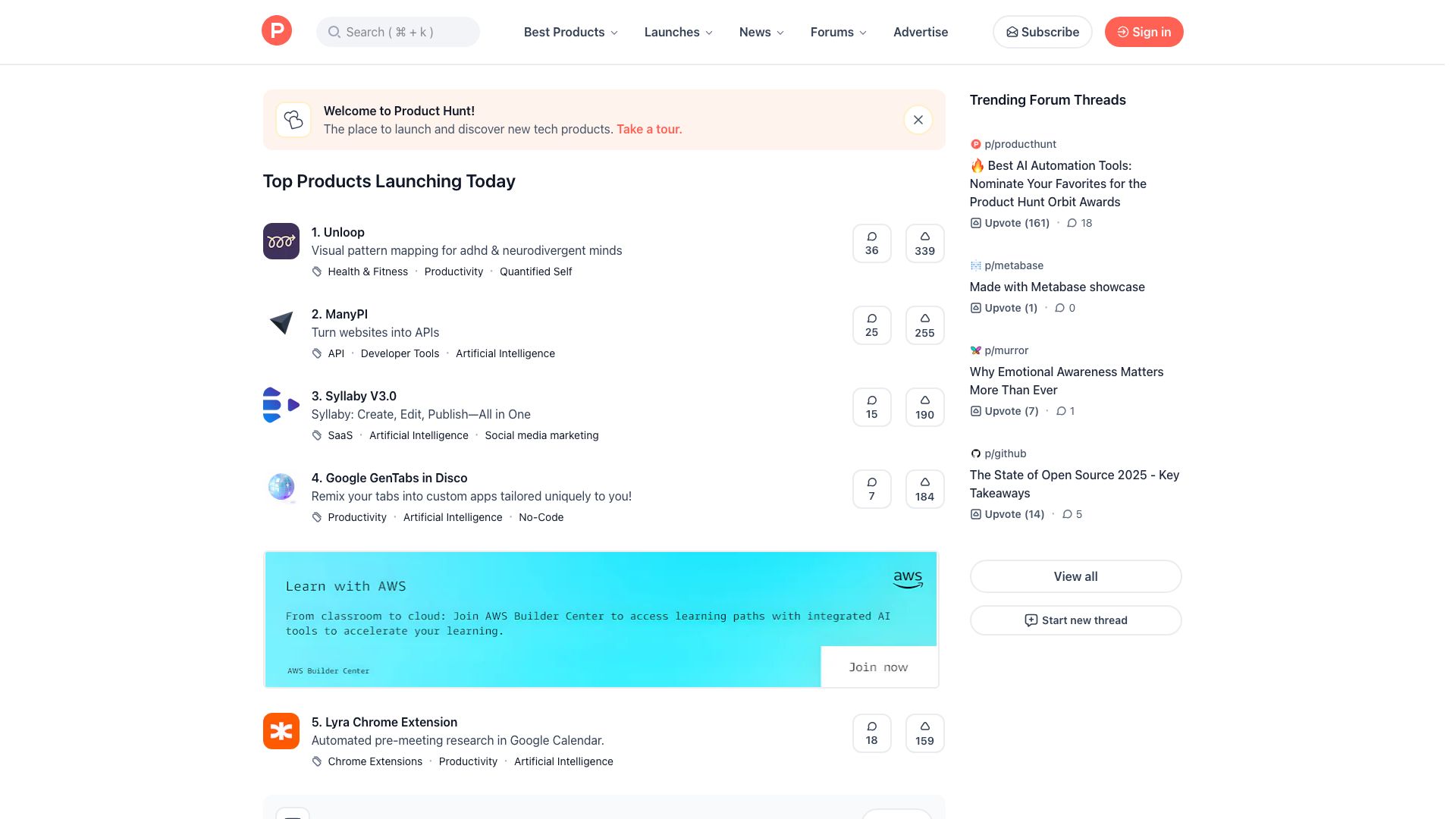Start a new thread

click(1075, 620)
